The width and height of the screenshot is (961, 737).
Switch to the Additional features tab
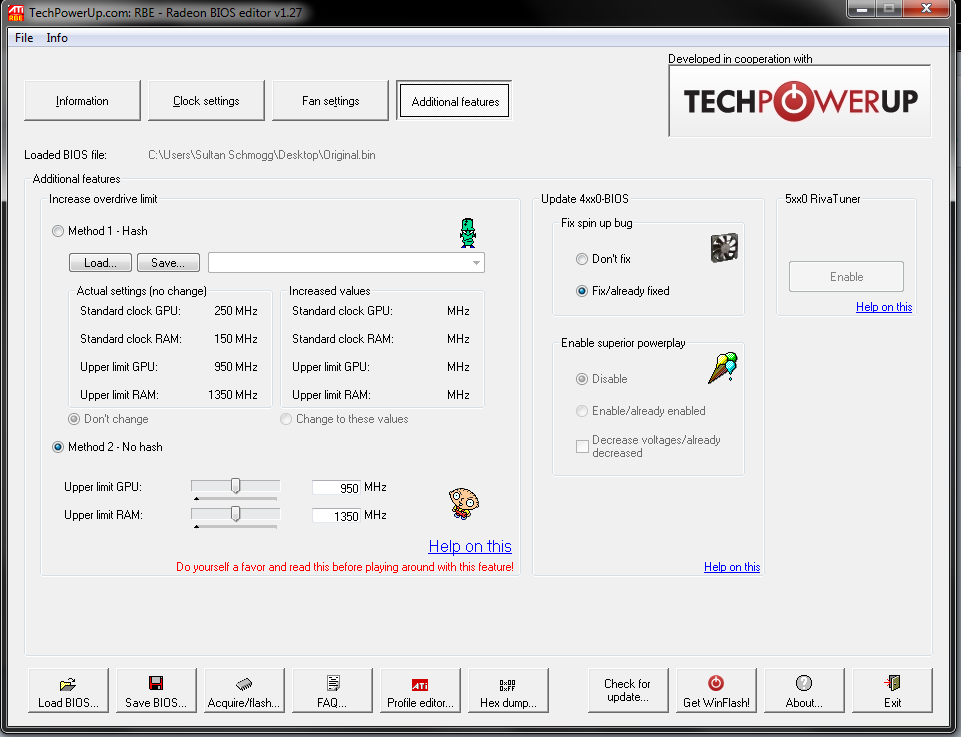[x=455, y=101]
